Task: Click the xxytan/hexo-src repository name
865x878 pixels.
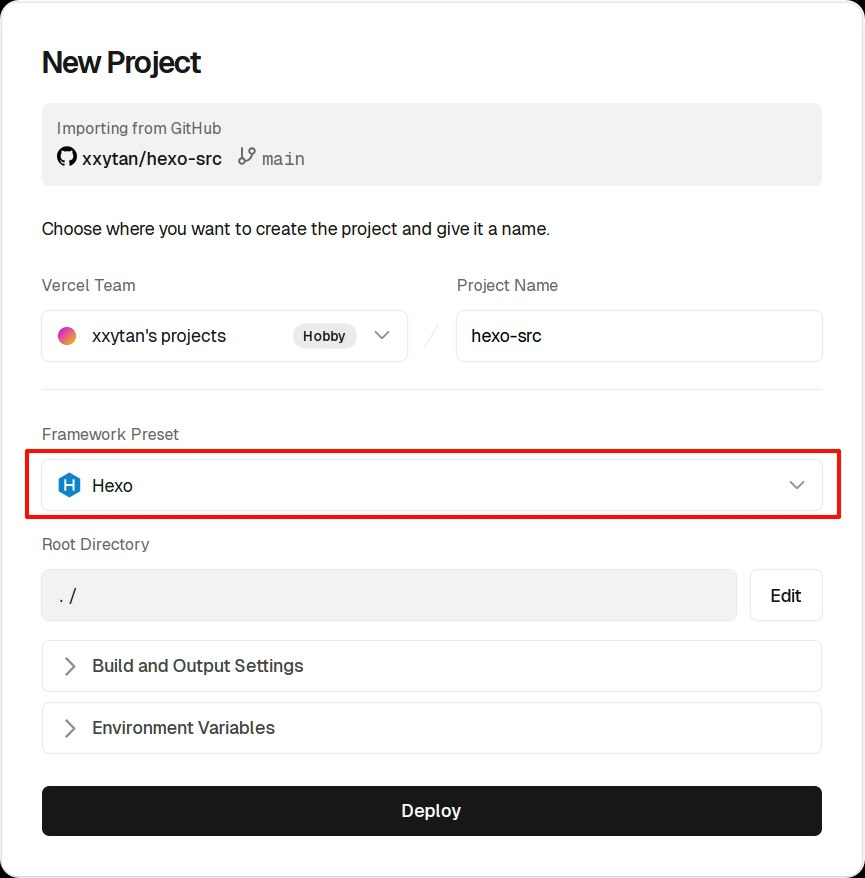Action: tap(152, 158)
